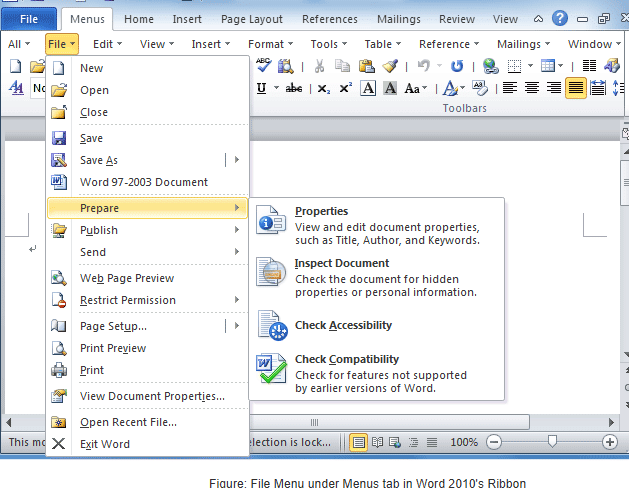
Task: Click the horizontal scrollbar right arrow
Action: [611, 422]
